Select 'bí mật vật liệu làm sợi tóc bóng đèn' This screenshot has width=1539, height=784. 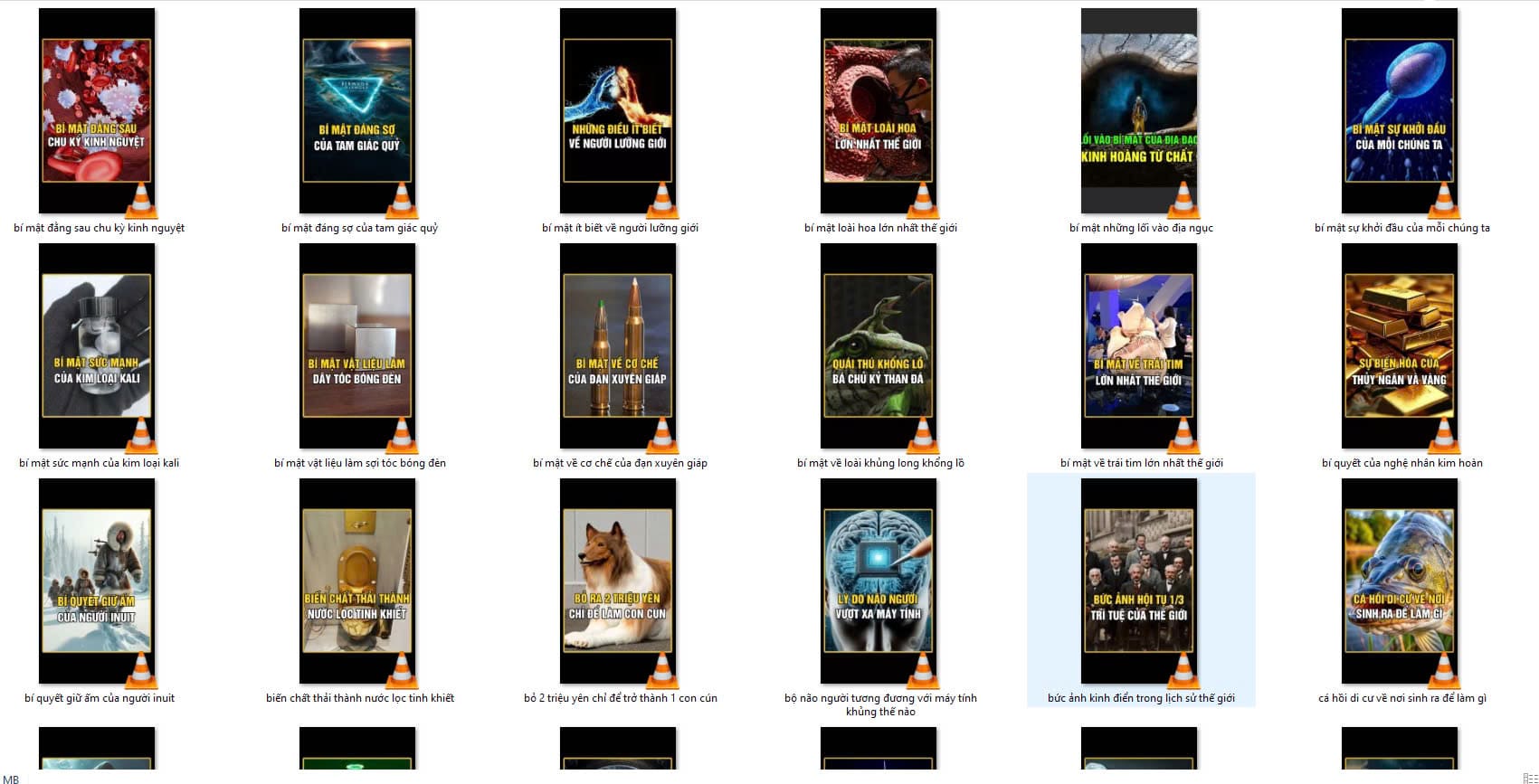pos(360,463)
